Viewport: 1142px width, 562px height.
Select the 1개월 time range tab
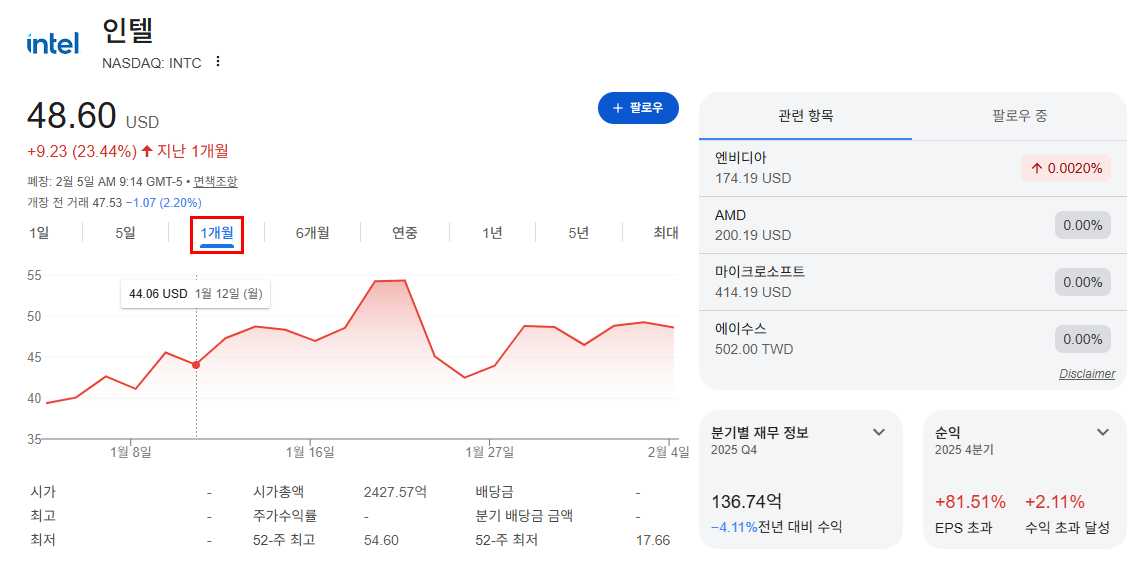point(216,233)
